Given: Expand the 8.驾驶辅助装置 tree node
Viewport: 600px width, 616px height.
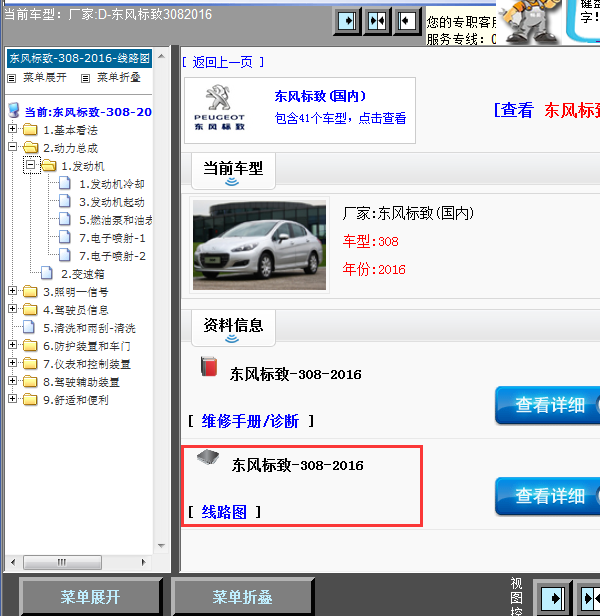Looking at the screenshot, I should coord(13,381).
